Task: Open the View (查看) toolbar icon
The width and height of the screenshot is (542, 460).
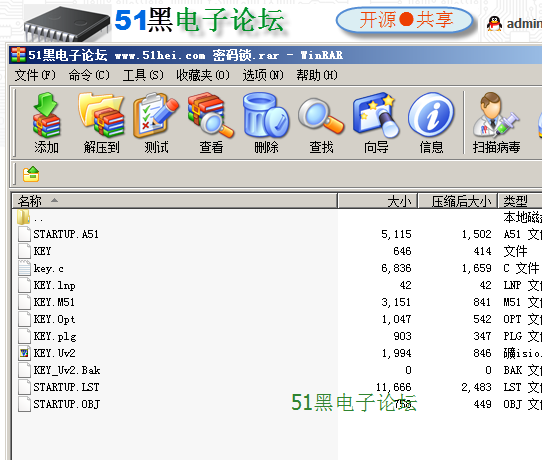Action: [211, 123]
